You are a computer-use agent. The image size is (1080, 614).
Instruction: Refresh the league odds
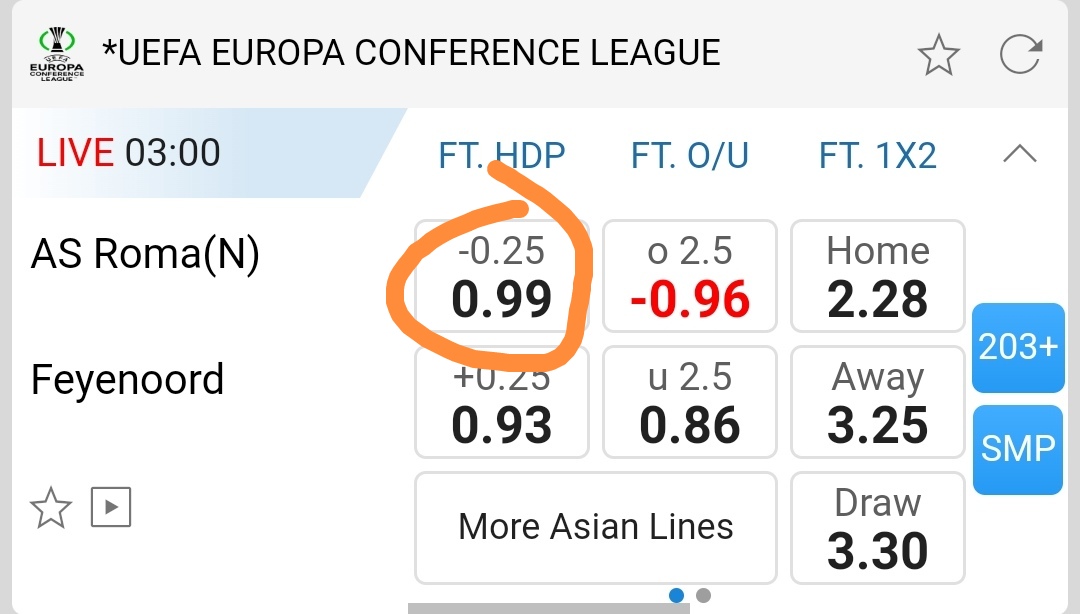1020,54
